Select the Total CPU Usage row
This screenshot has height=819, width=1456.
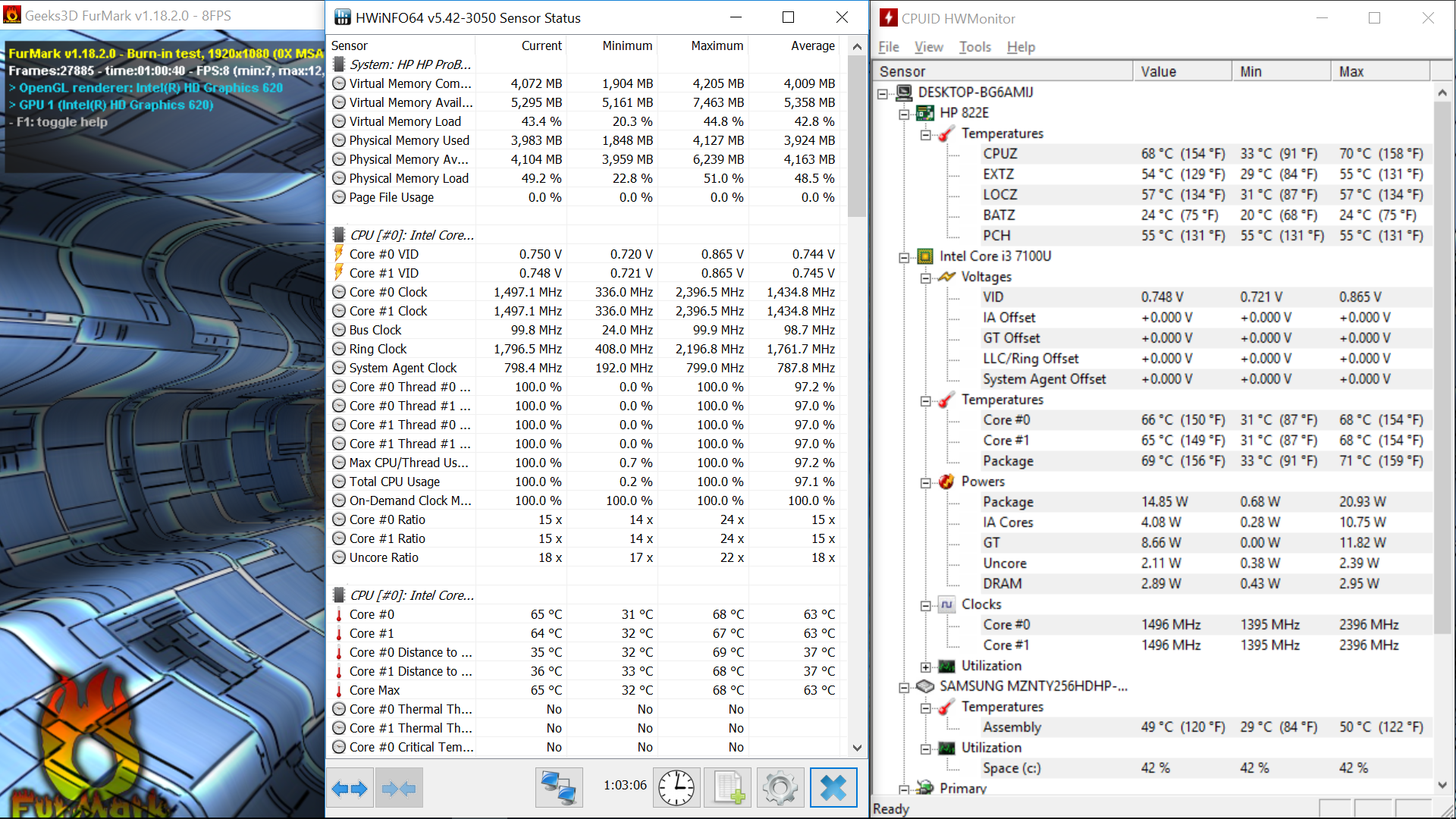click(586, 482)
